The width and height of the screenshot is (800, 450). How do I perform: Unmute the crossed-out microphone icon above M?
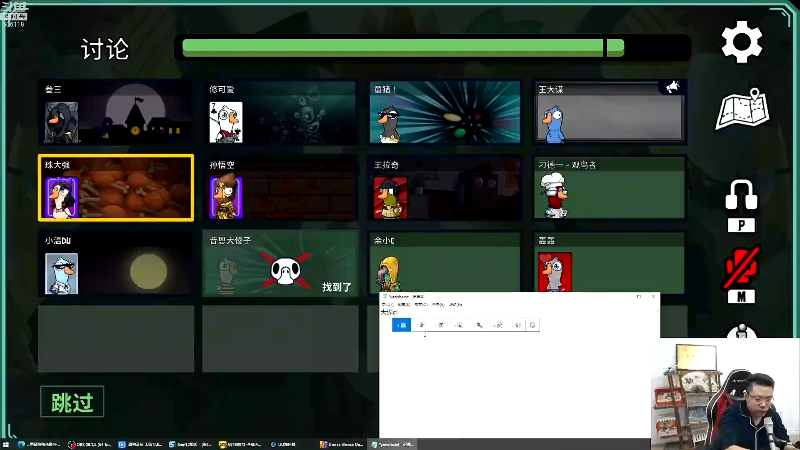click(x=742, y=266)
